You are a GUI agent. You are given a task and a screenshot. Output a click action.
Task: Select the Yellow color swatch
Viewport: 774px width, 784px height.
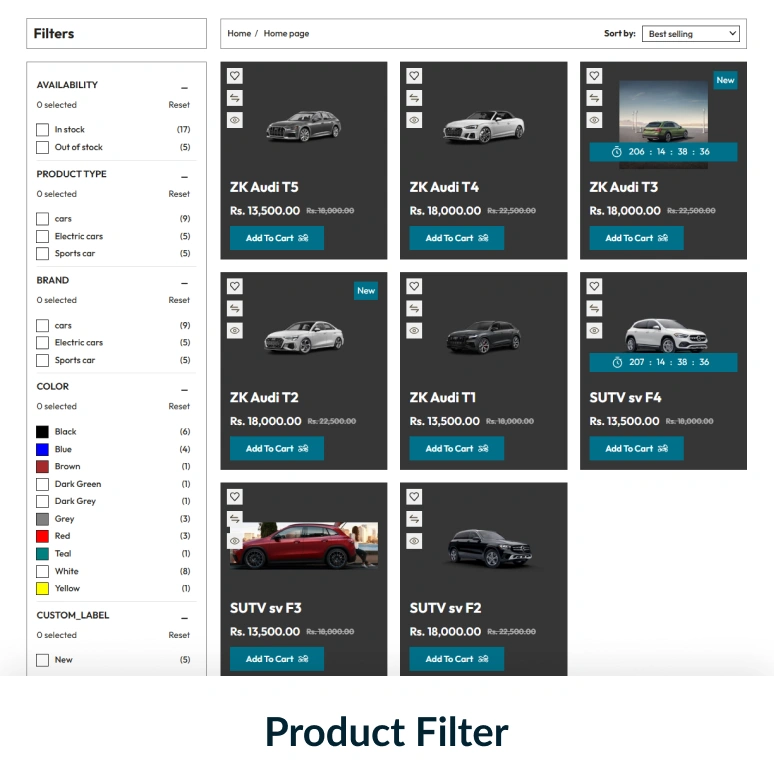(42, 588)
